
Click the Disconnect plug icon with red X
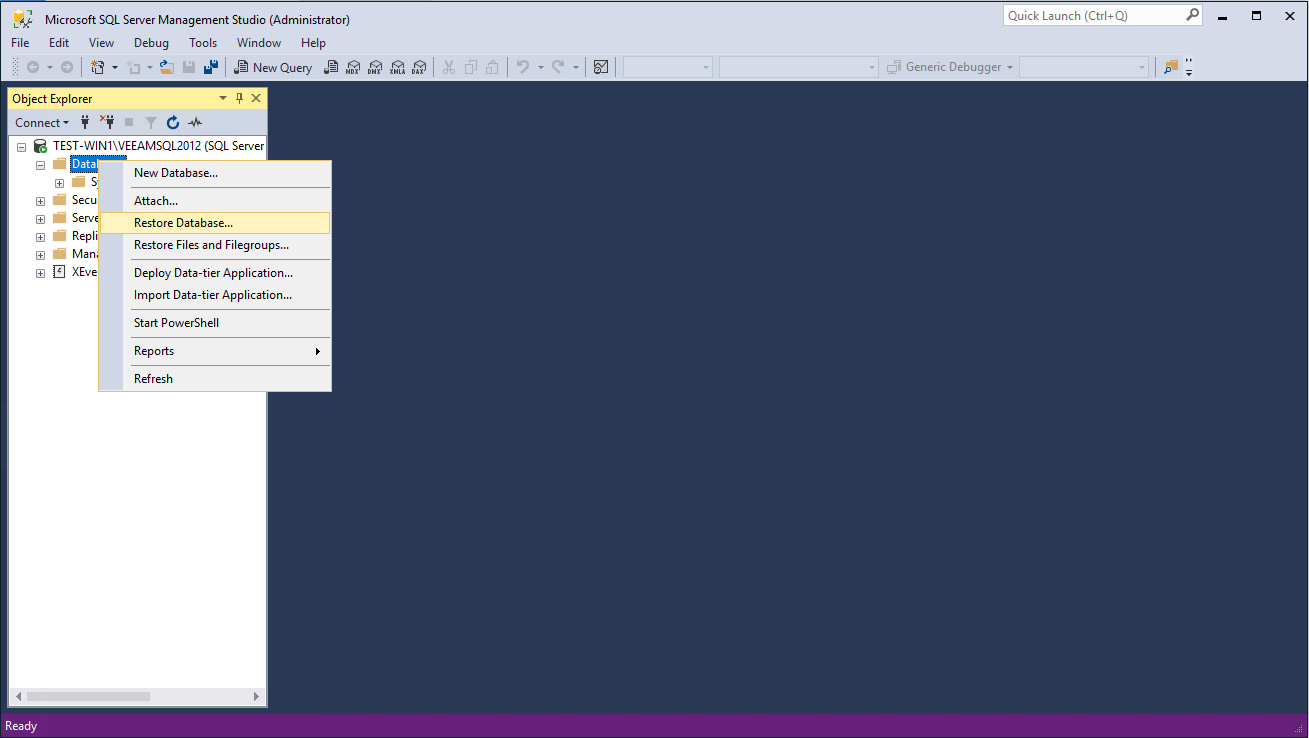click(106, 122)
